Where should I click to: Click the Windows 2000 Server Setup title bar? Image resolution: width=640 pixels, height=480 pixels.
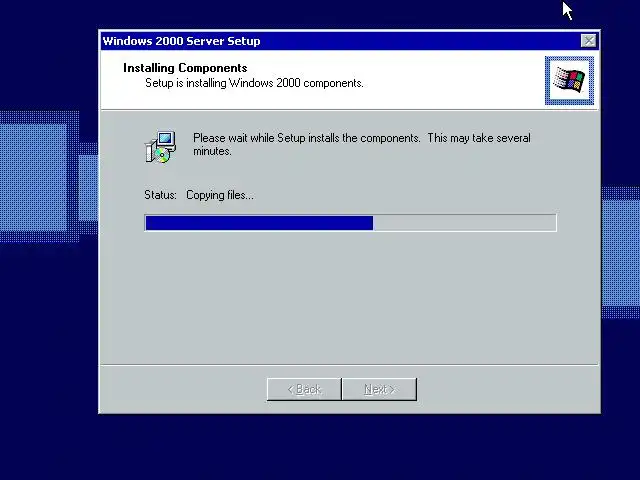[x=349, y=41]
